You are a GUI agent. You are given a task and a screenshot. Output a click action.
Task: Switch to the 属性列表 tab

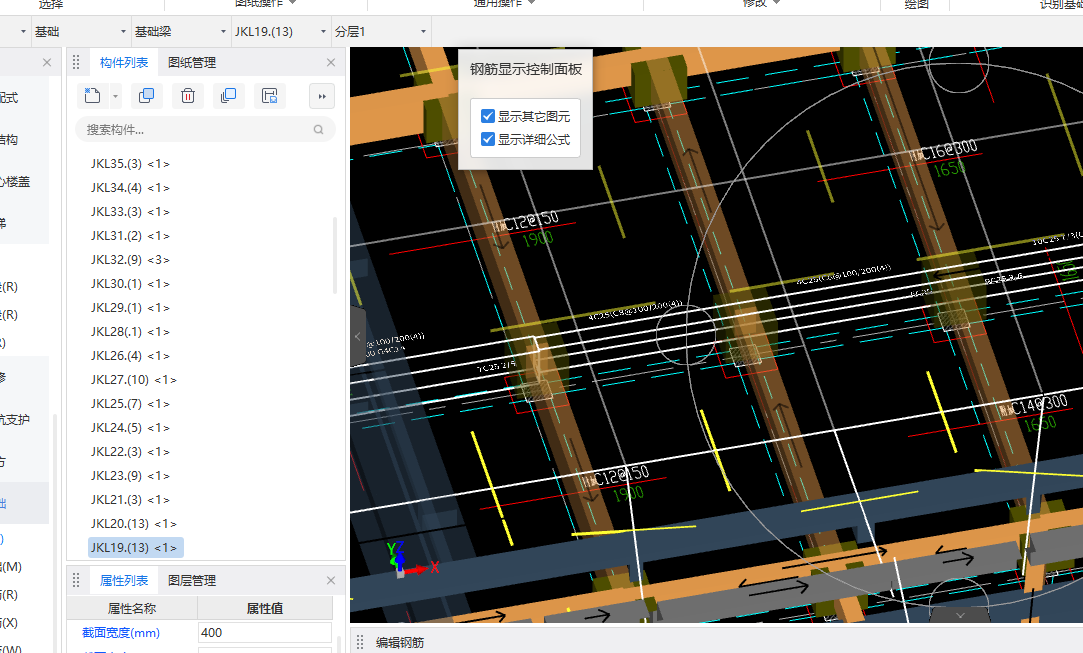pos(124,580)
